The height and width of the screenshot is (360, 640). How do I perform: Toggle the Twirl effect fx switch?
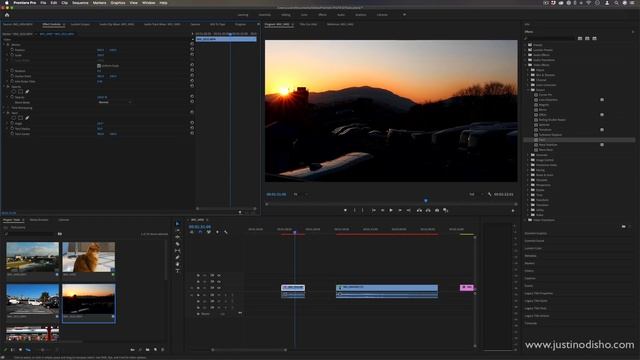tap(8, 113)
